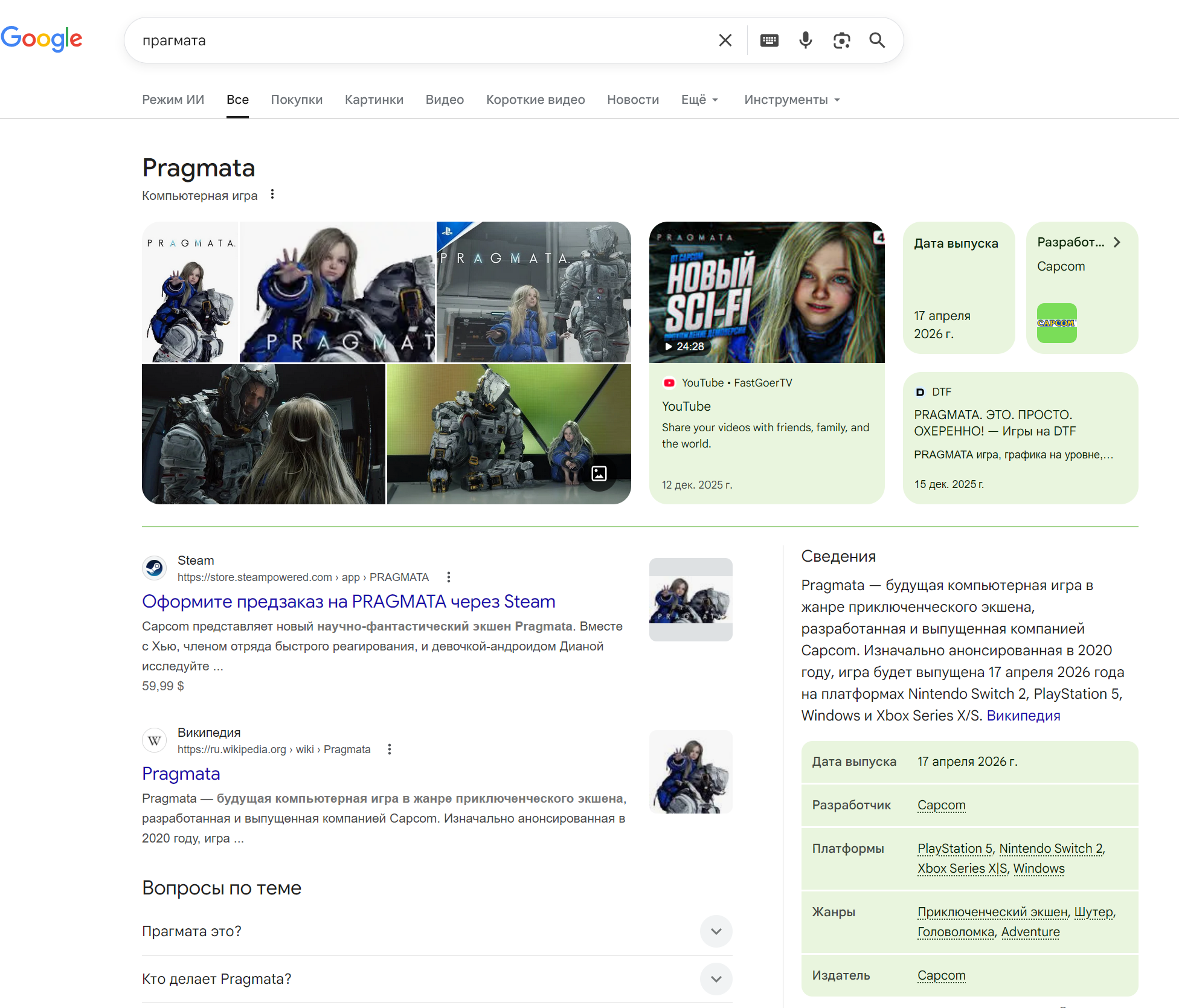Image resolution: width=1179 pixels, height=1008 pixels.
Task: Click the Xbox Series X|S link
Action: coord(962,868)
